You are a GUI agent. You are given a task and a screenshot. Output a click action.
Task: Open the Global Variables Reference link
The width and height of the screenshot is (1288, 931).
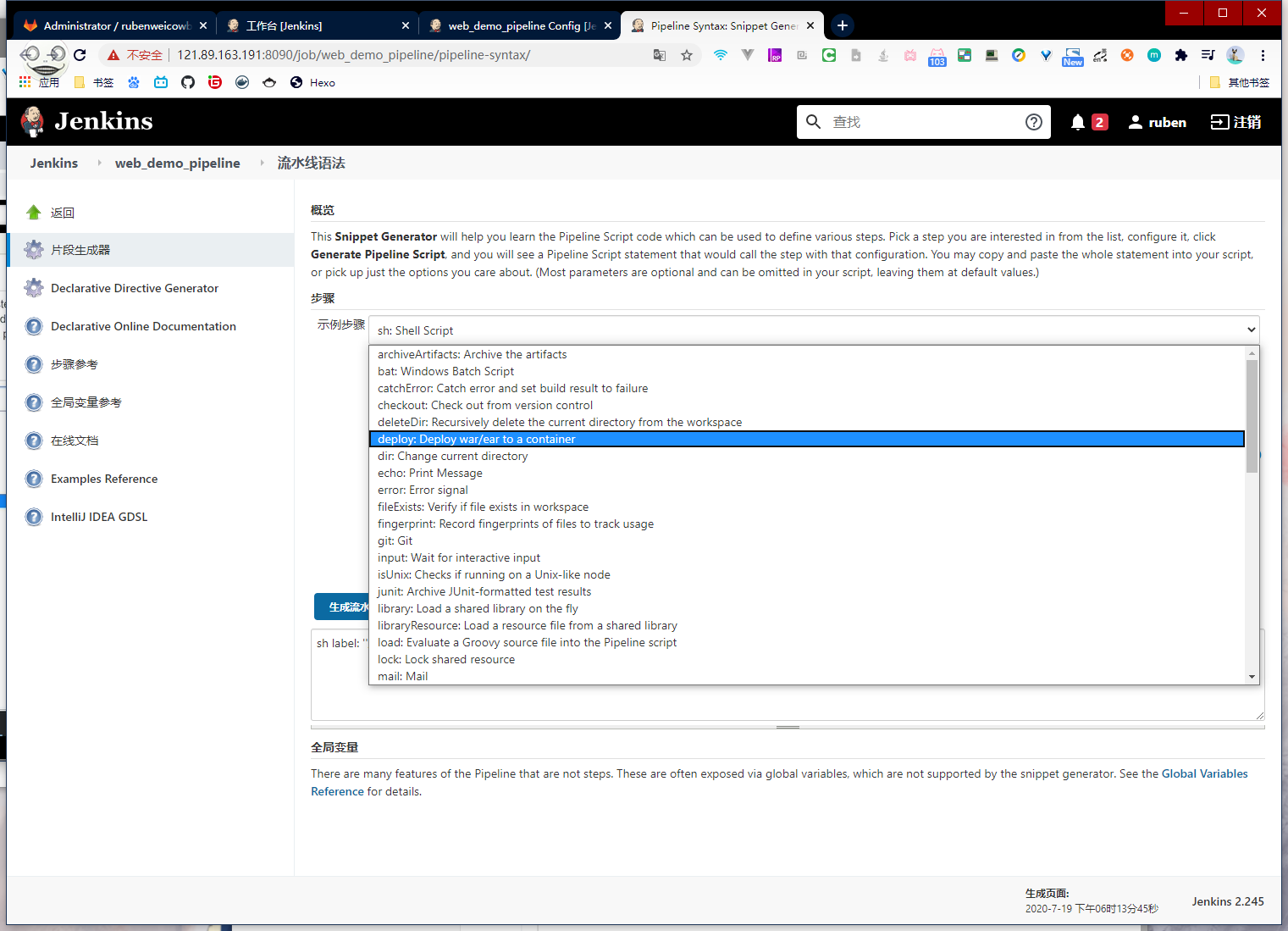(x=1204, y=773)
